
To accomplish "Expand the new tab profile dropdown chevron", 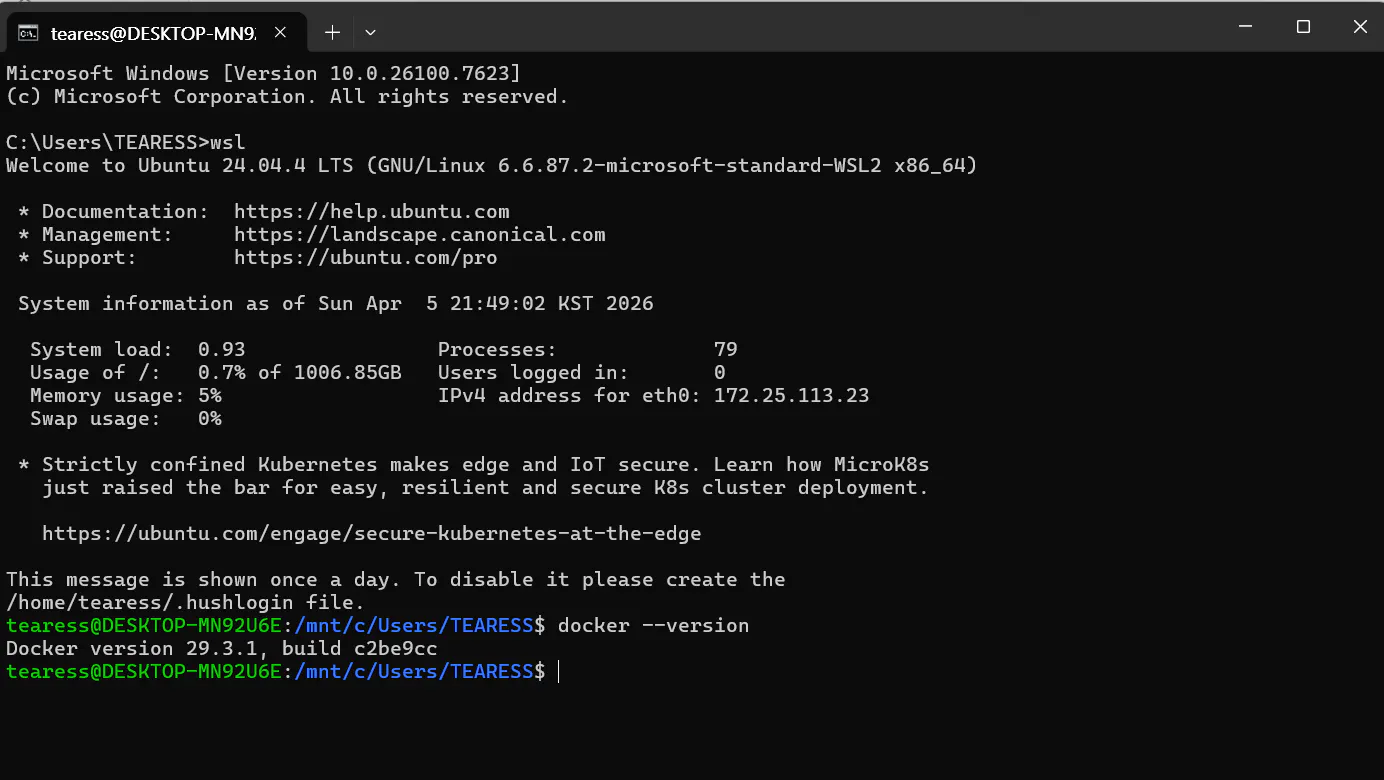I will coord(370,32).
